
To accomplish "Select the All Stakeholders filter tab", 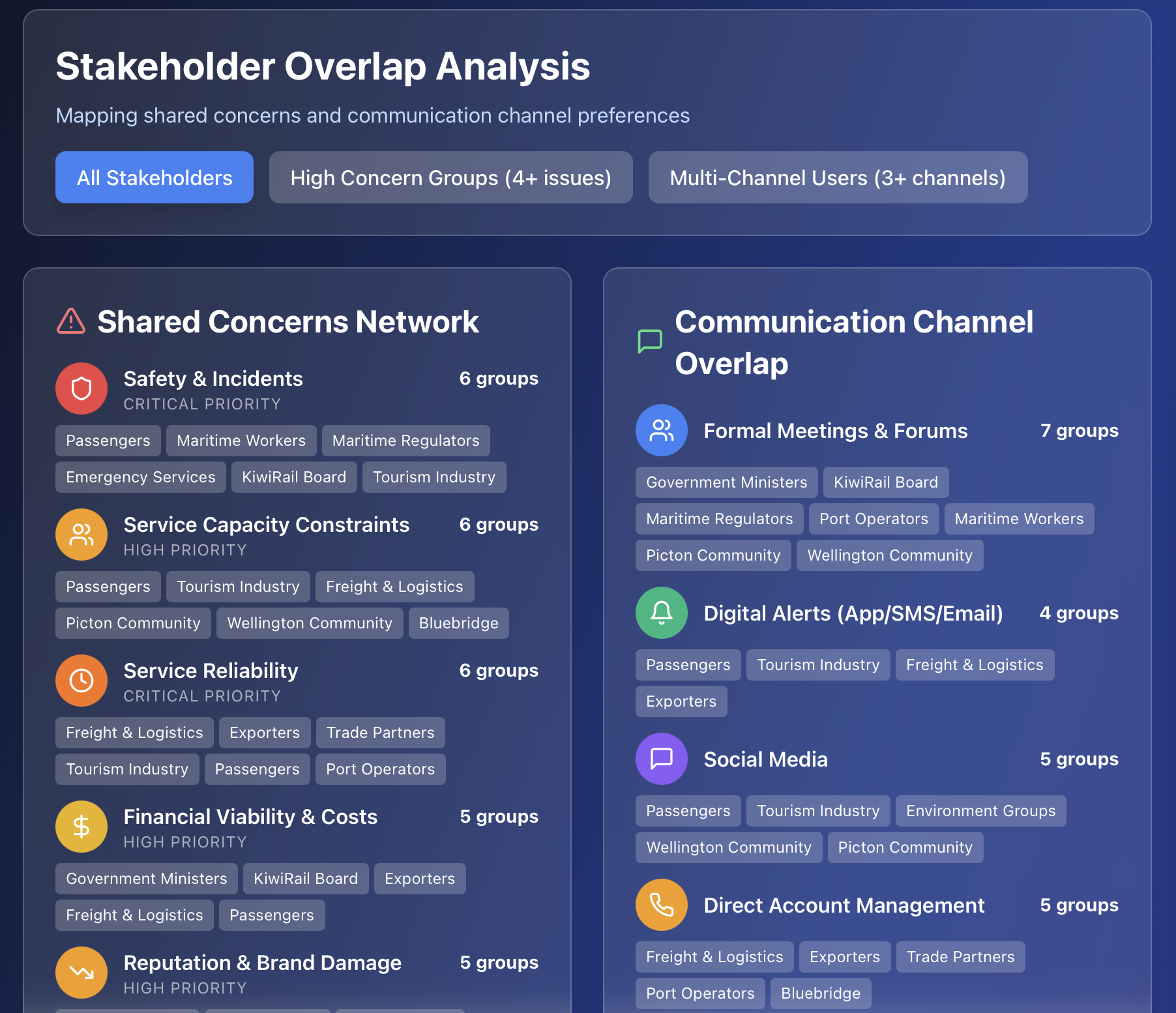I will 154,178.
